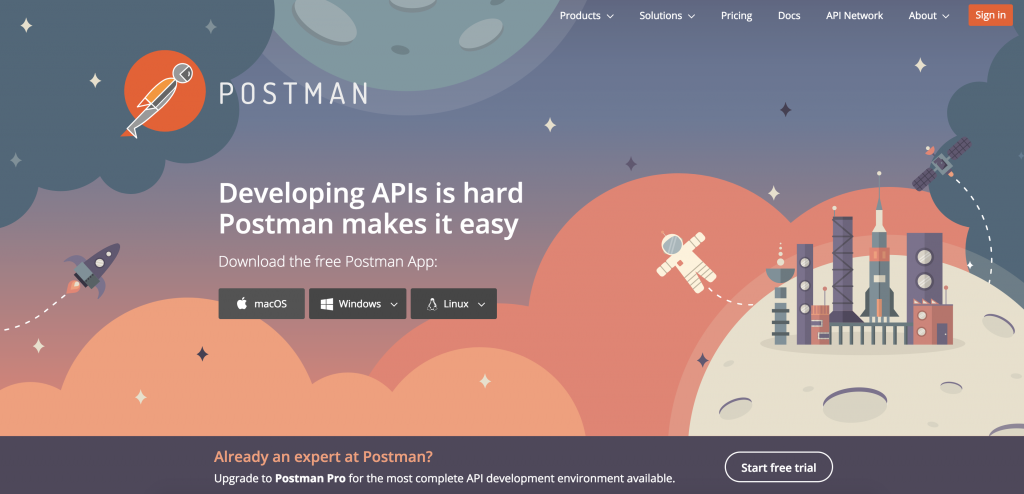Open the Docs navigation item

click(x=789, y=16)
